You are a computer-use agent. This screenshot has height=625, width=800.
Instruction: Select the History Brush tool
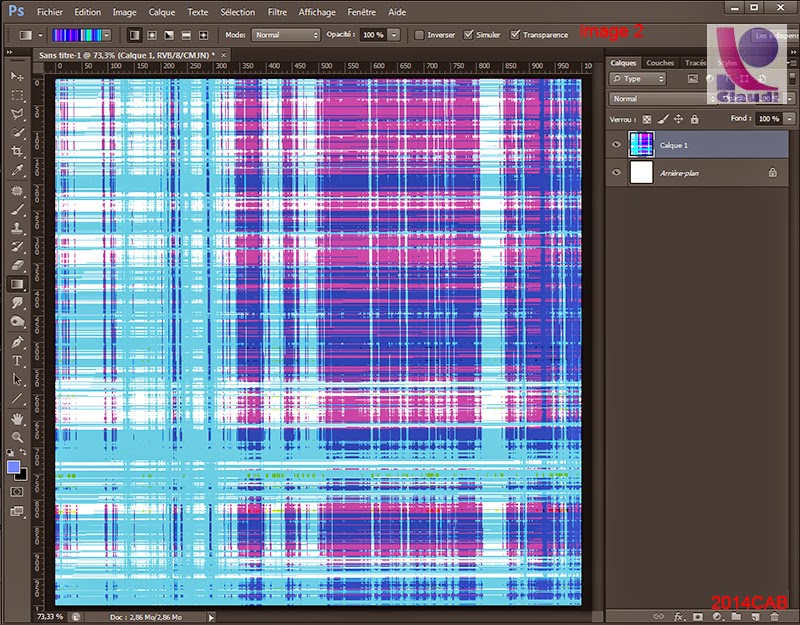17,246
